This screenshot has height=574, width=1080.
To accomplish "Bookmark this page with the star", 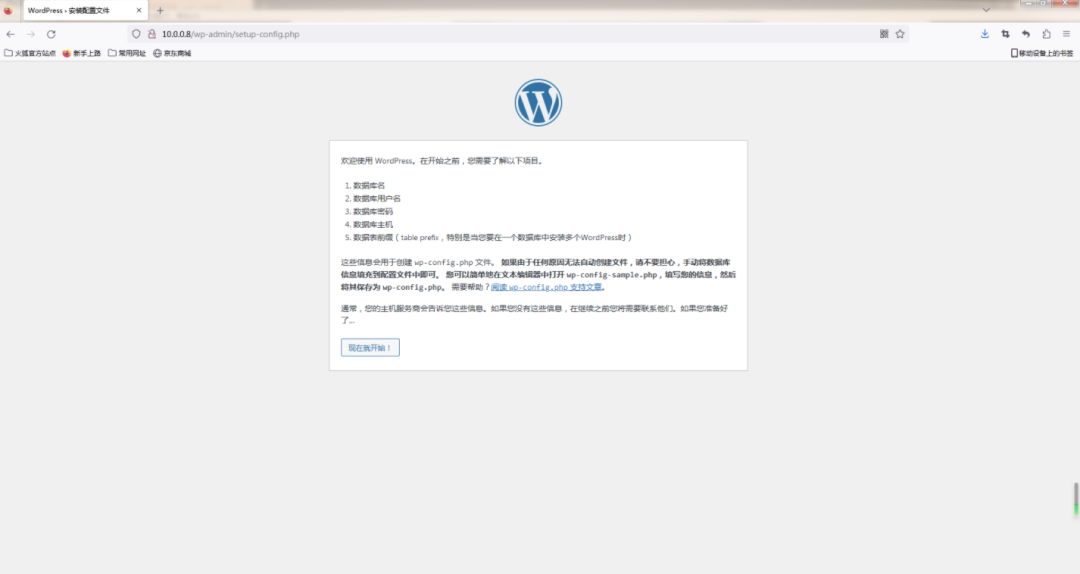I will click(900, 34).
